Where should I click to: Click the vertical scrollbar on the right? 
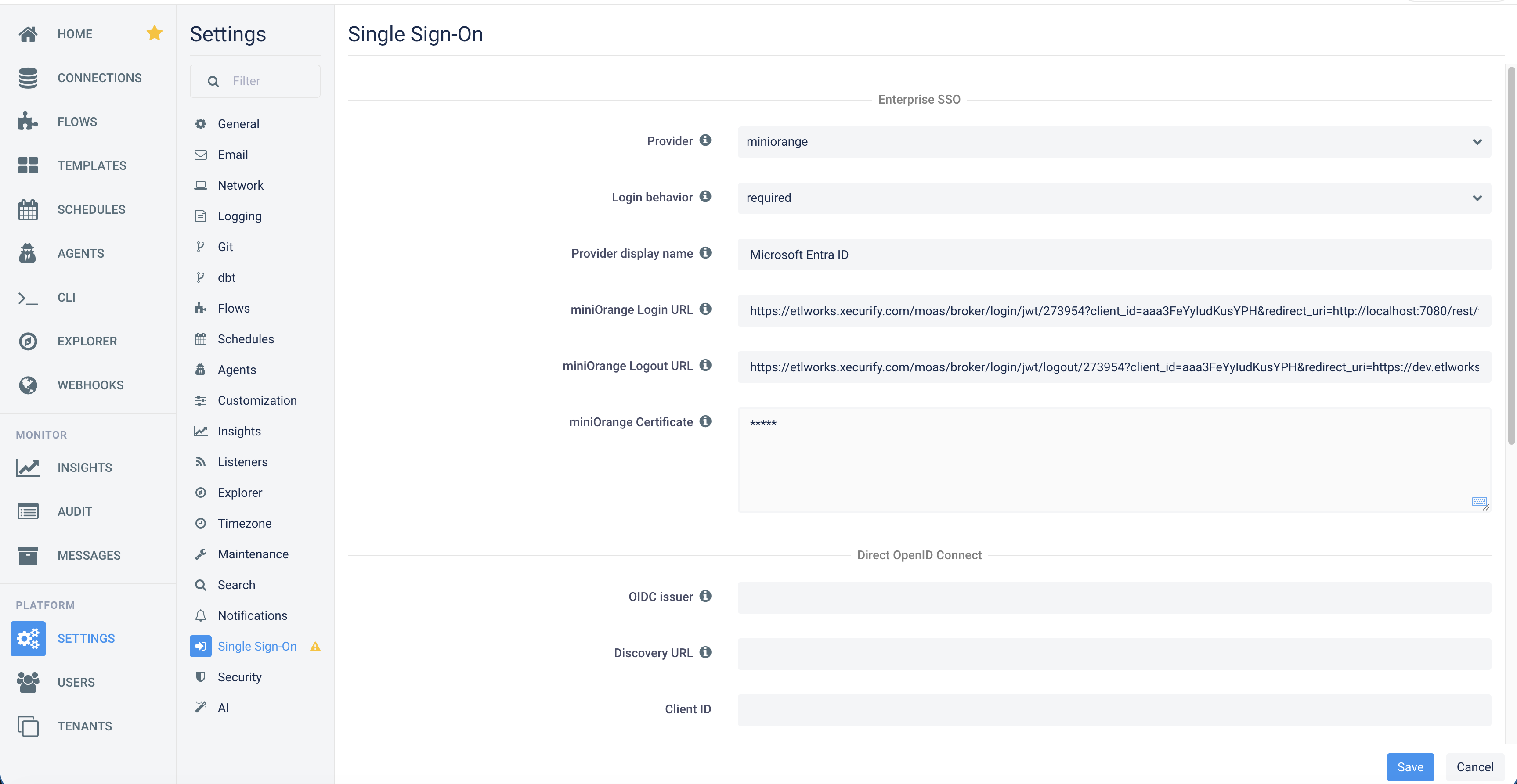point(1510,256)
